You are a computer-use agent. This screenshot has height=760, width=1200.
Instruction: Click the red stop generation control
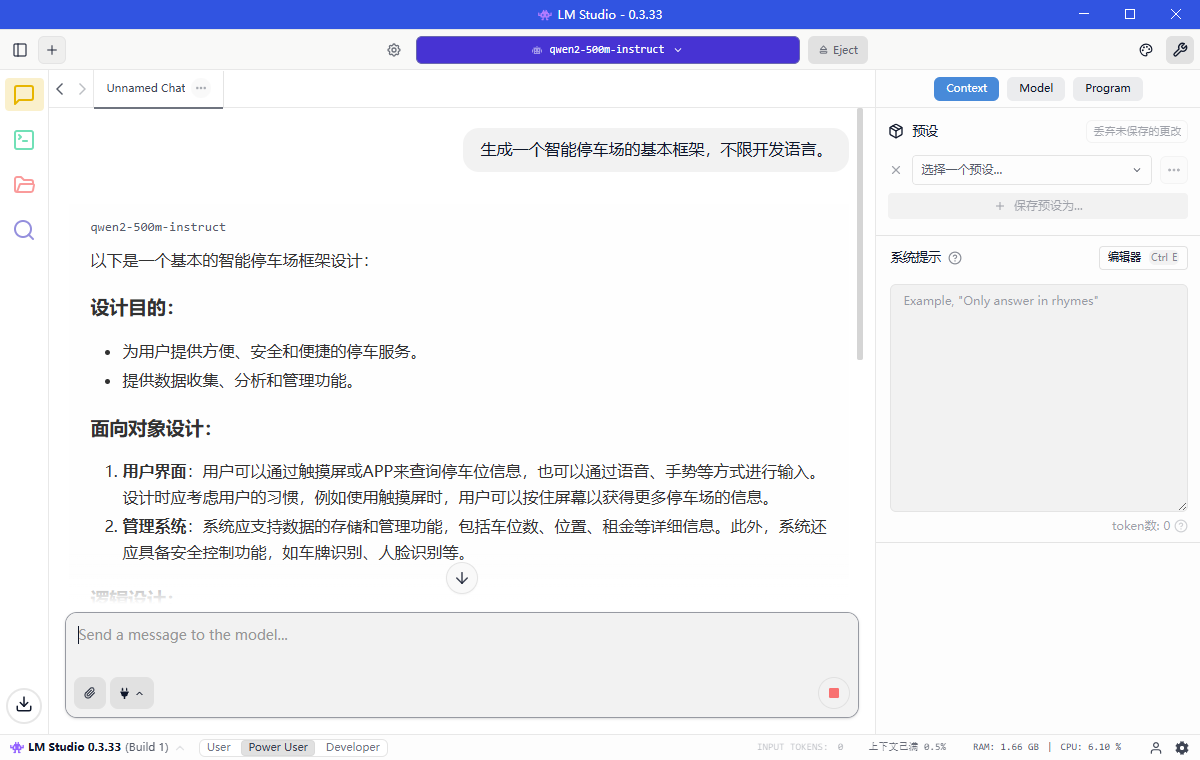(x=834, y=693)
